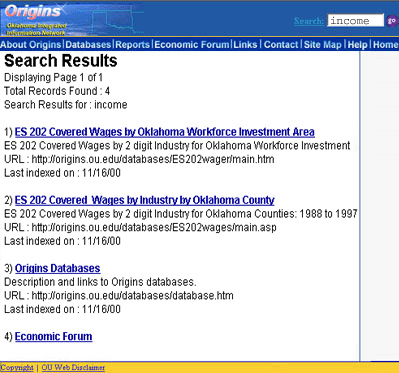Open the Economic Forum search result

point(53,336)
